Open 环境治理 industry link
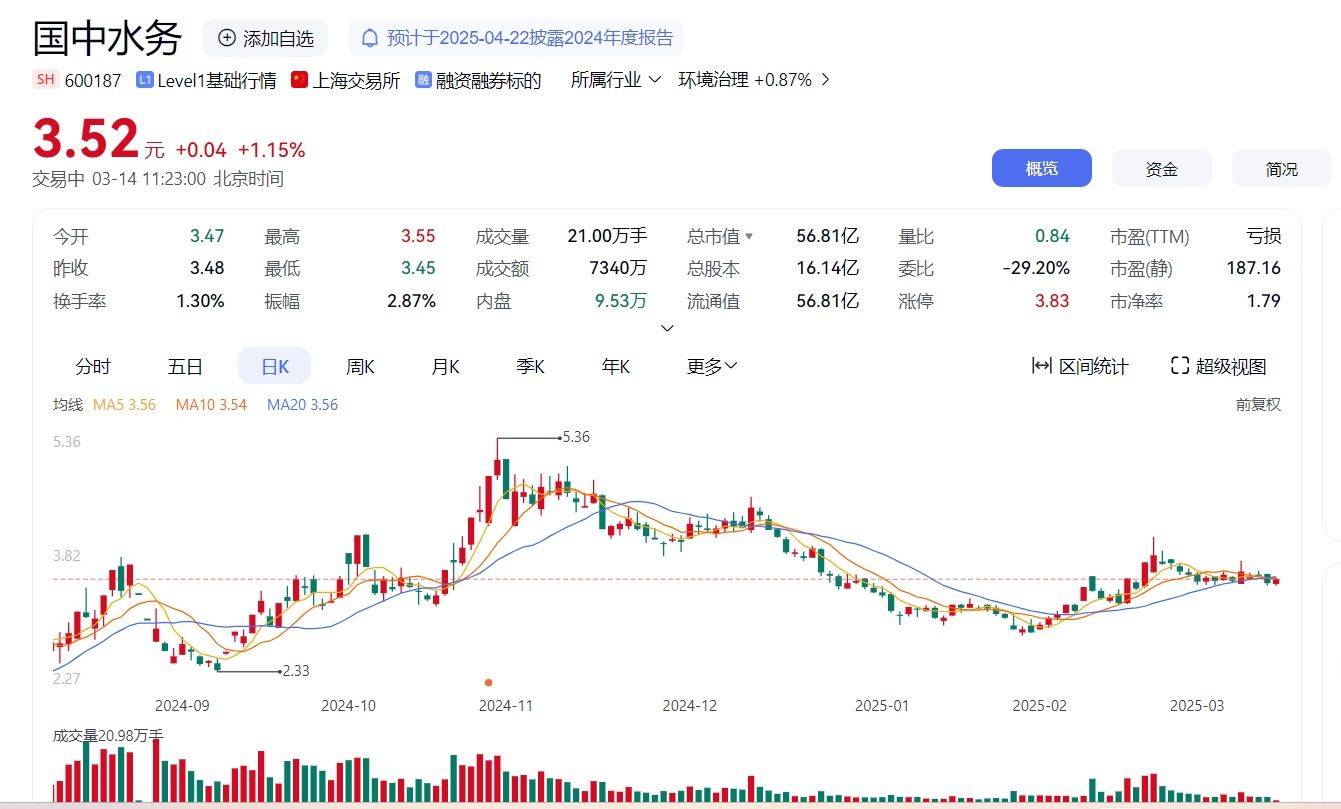The image size is (1341, 809). (754, 80)
